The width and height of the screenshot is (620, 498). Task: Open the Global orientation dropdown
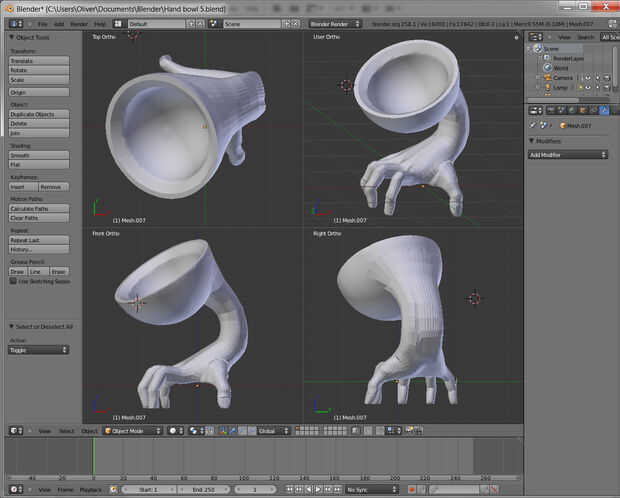pos(273,430)
